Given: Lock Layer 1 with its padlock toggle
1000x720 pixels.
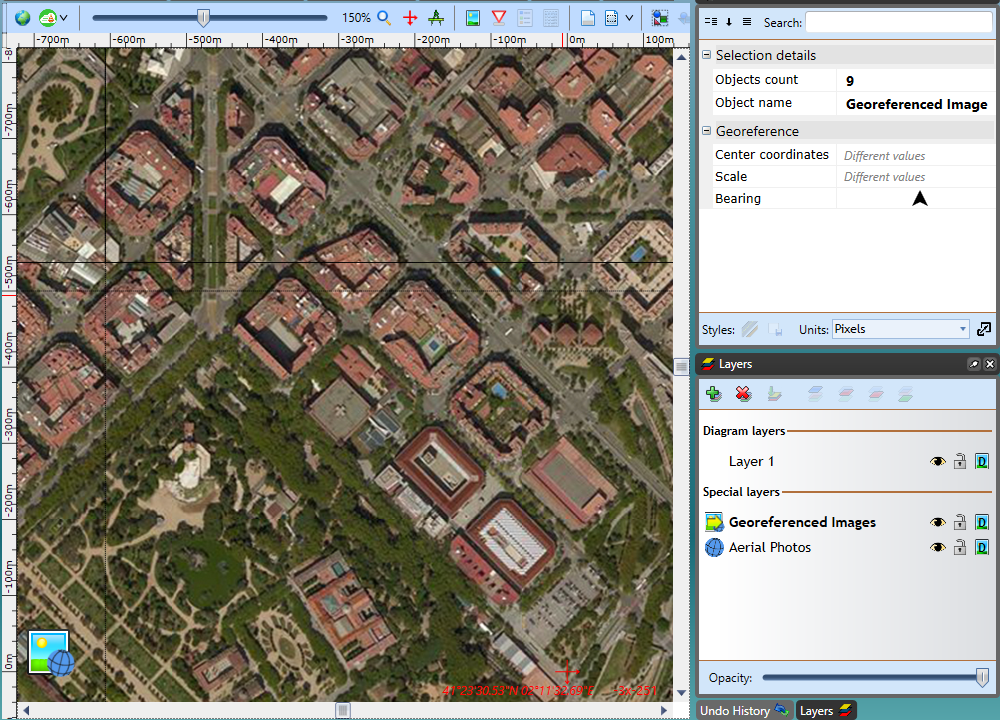Looking at the screenshot, I should (x=960, y=461).
